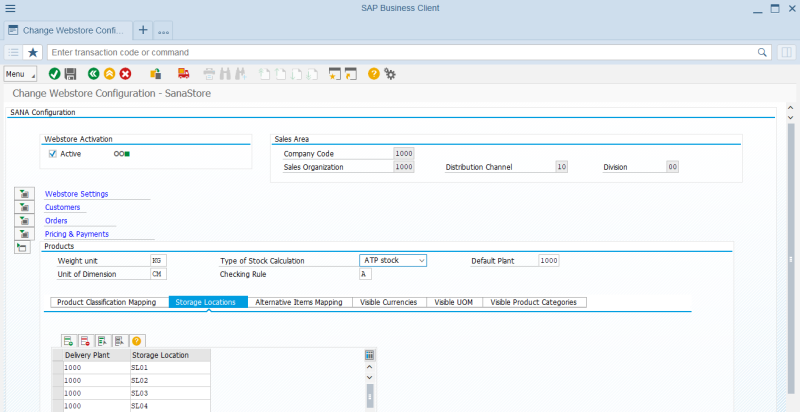Select the Storage Locations tab
The image size is (800, 412).
click(208, 302)
